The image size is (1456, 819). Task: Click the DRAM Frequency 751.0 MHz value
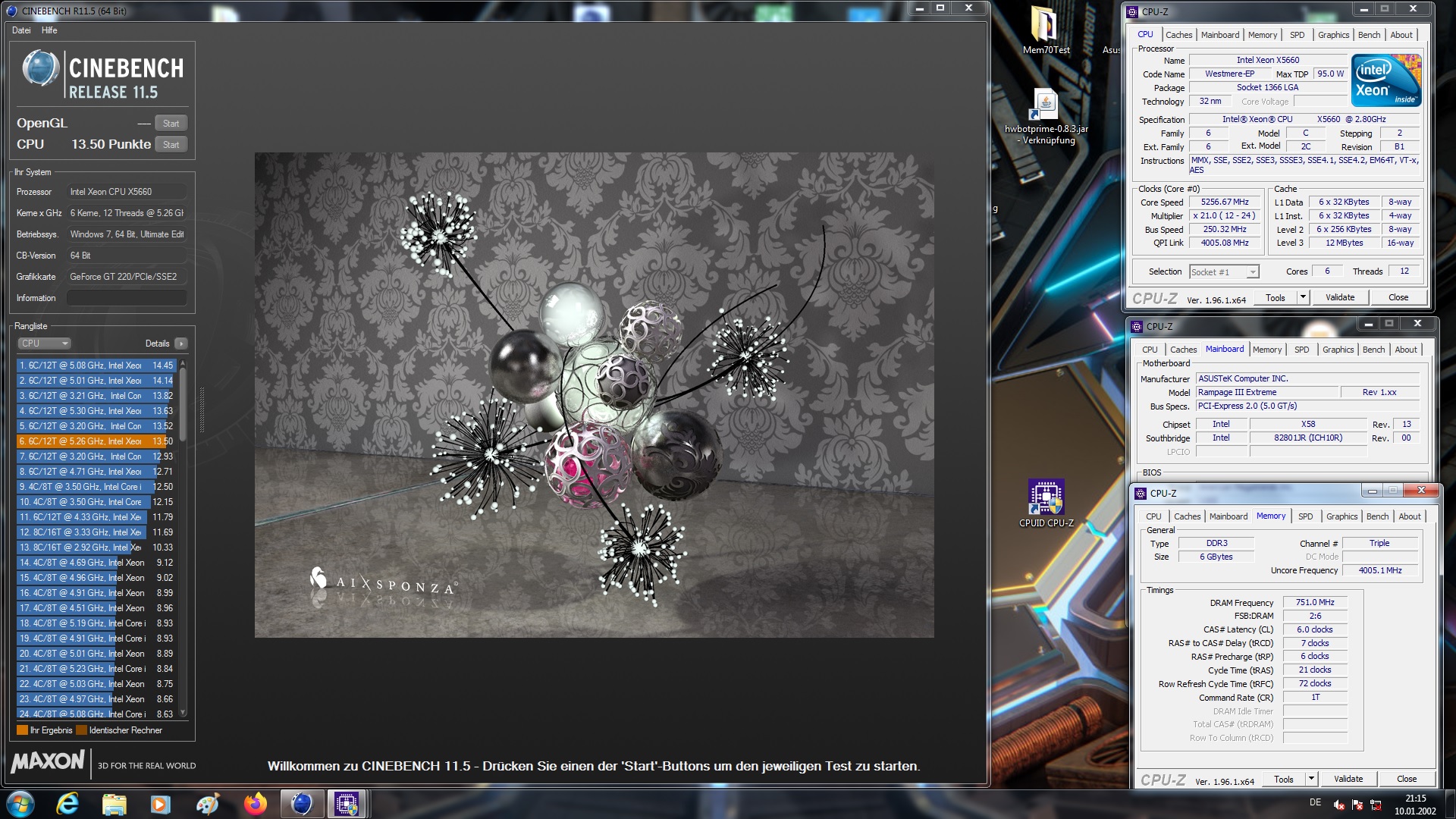click(1314, 602)
